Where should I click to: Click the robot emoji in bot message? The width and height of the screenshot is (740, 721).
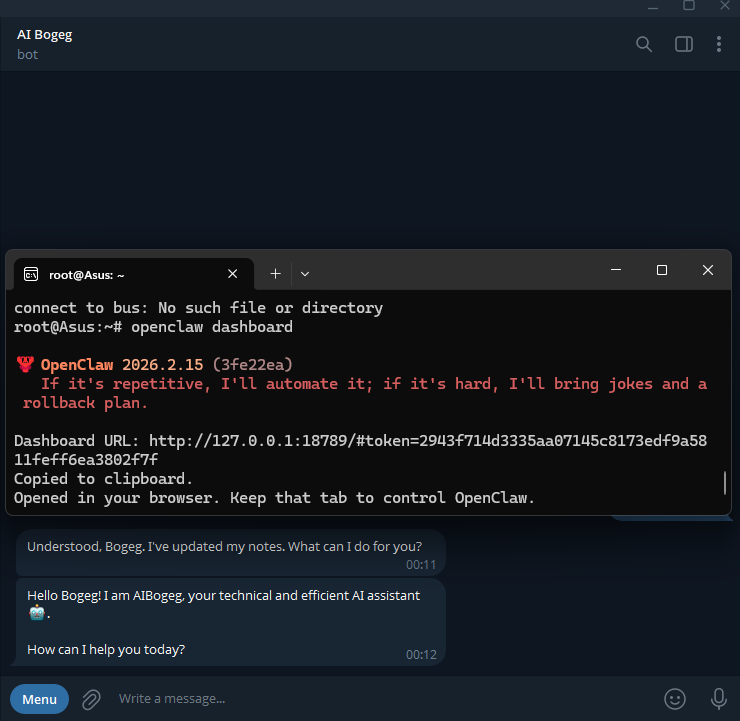coord(36,613)
